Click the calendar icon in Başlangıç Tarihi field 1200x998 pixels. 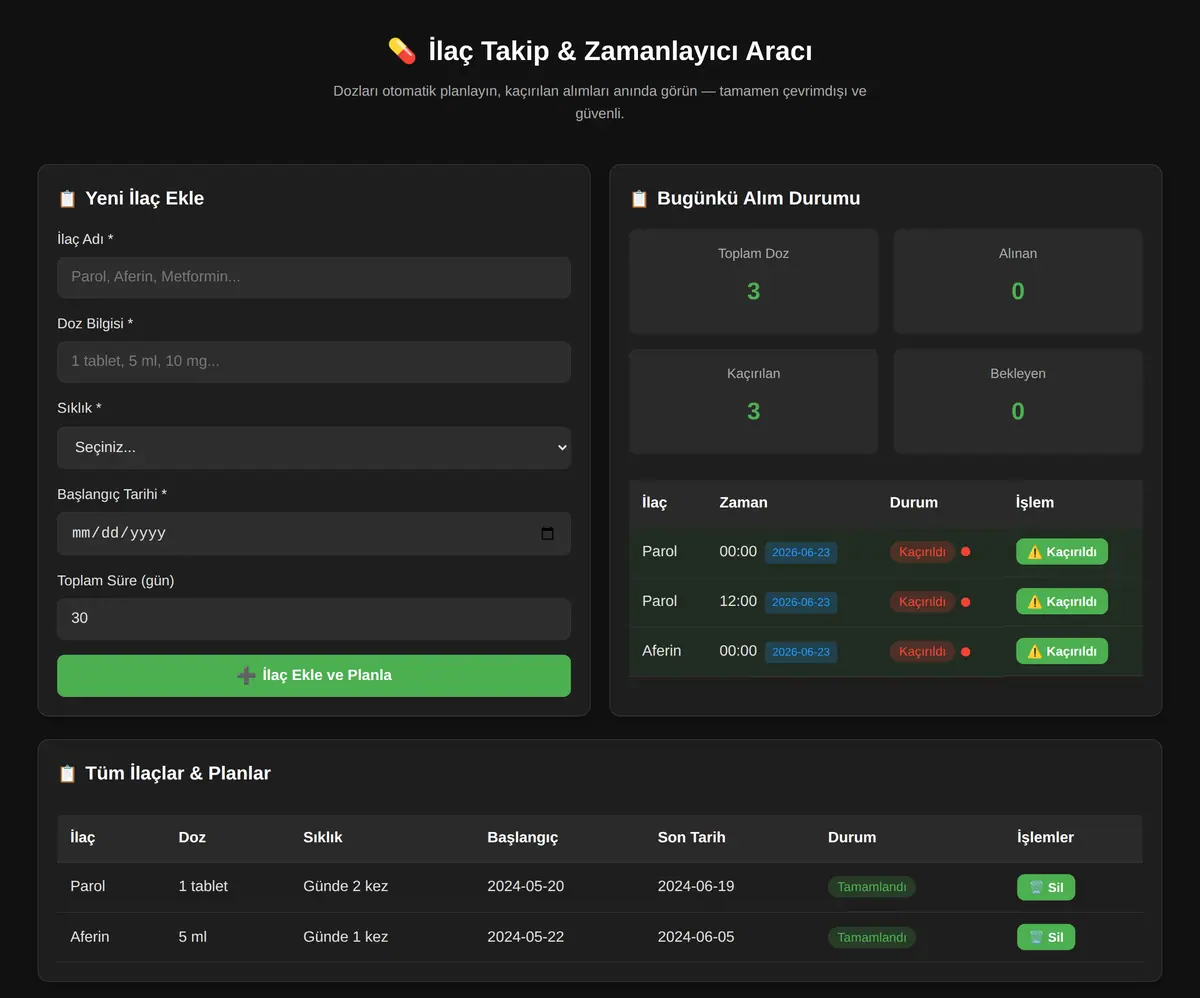tap(547, 533)
